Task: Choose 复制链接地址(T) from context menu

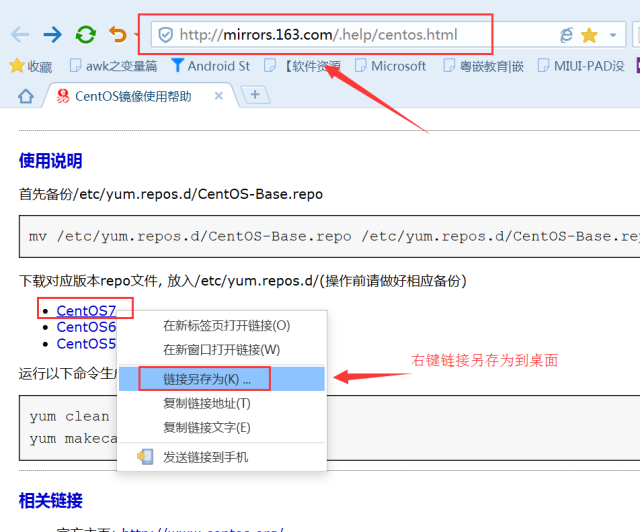Action: click(222, 404)
